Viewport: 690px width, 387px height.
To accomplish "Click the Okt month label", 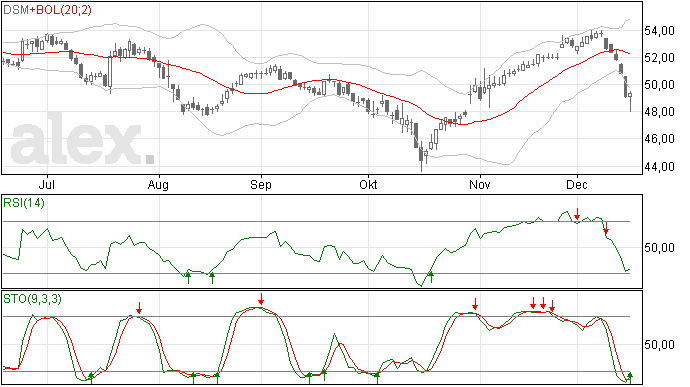I will coord(368,184).
